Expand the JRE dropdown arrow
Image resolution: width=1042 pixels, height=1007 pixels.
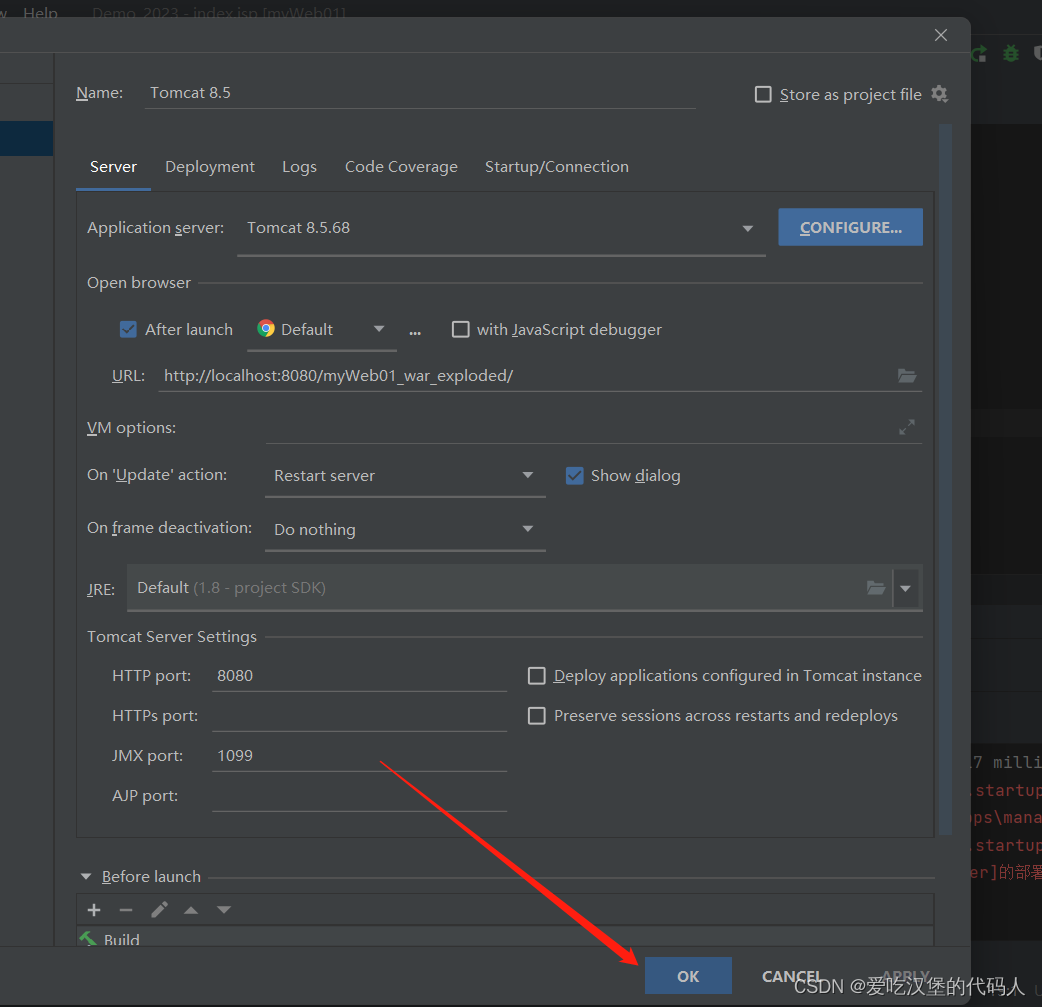(905, 588)
